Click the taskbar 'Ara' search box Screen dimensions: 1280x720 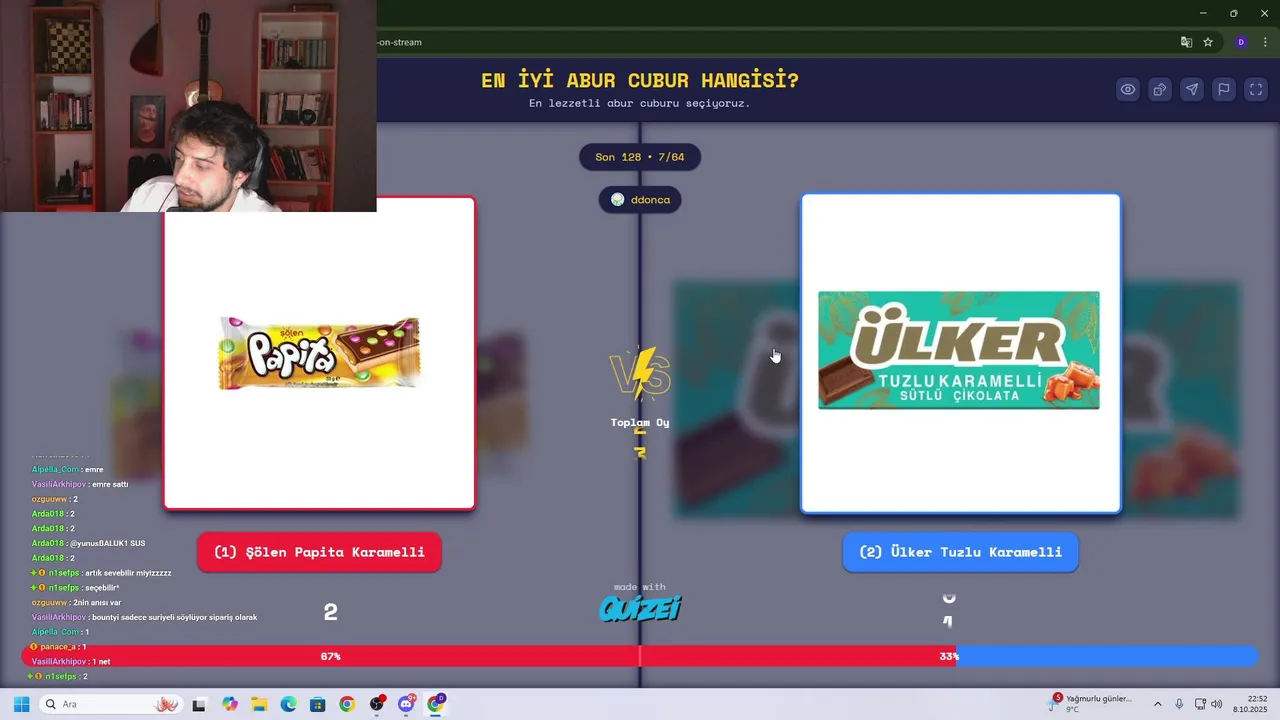pyautogui.click(x=112, y=704)
